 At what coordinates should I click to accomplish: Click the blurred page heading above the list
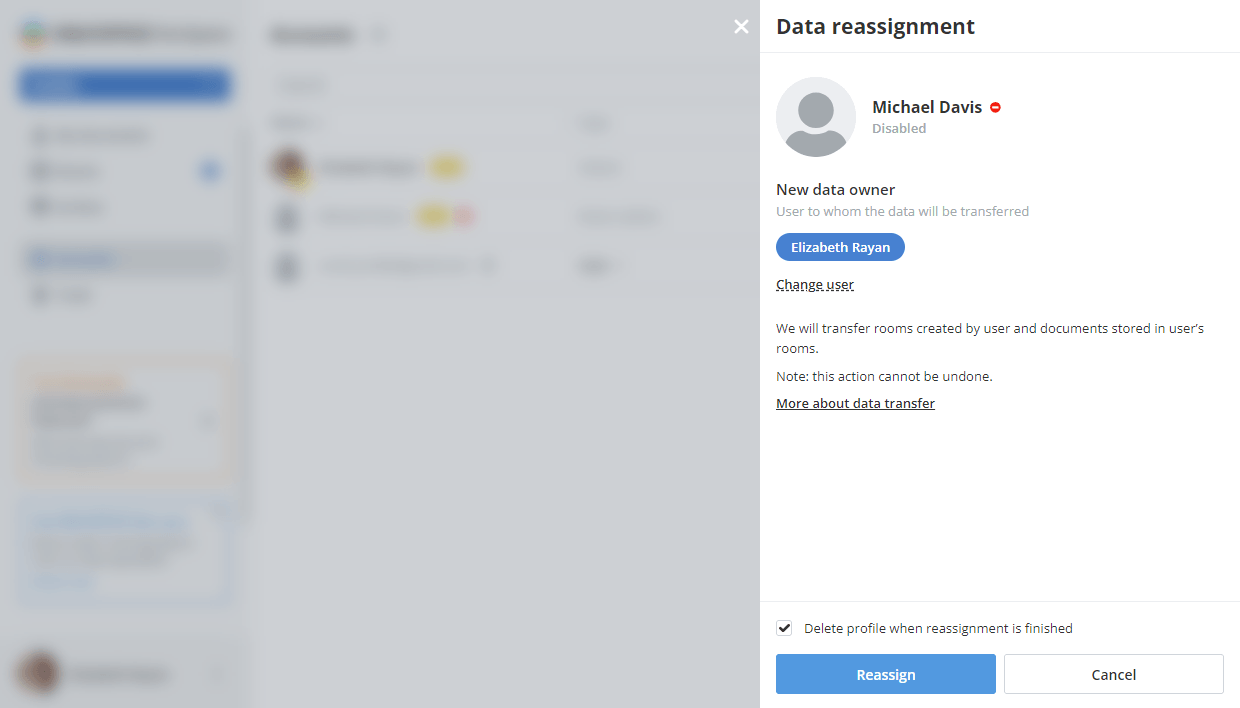point(312,36)
